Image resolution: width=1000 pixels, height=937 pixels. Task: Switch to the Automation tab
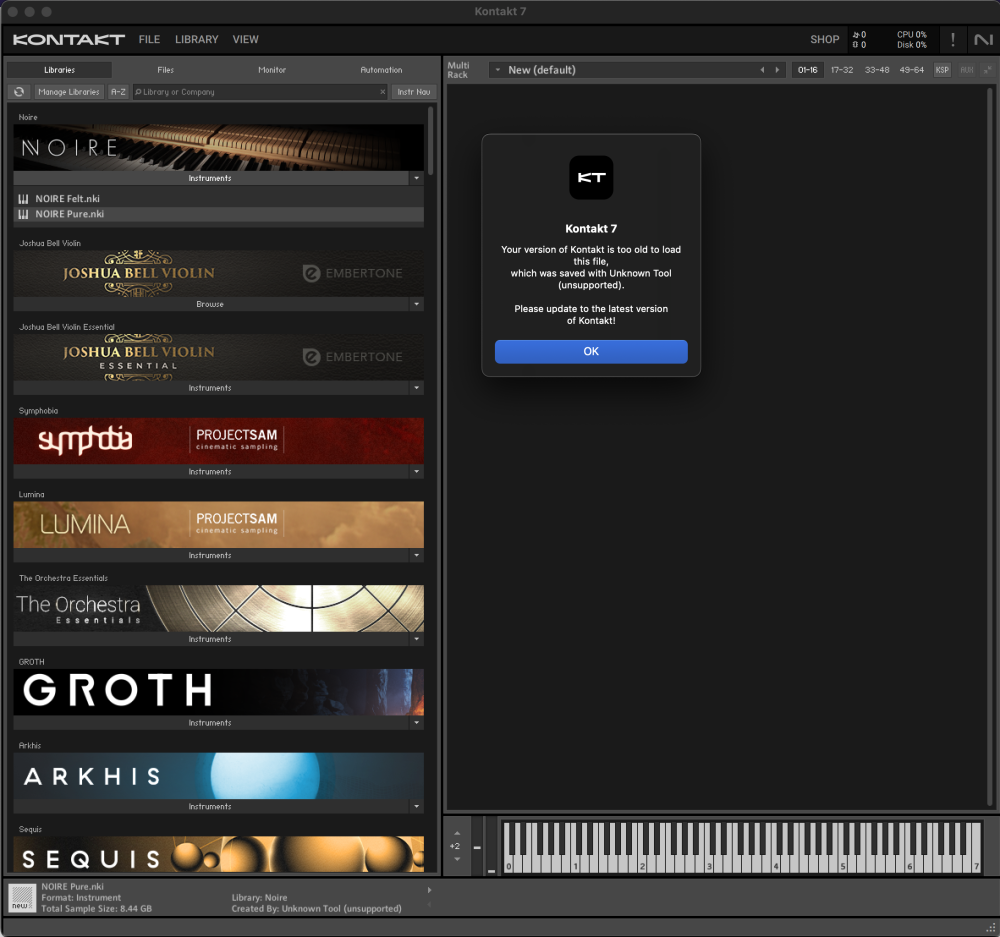click(381, 70)
